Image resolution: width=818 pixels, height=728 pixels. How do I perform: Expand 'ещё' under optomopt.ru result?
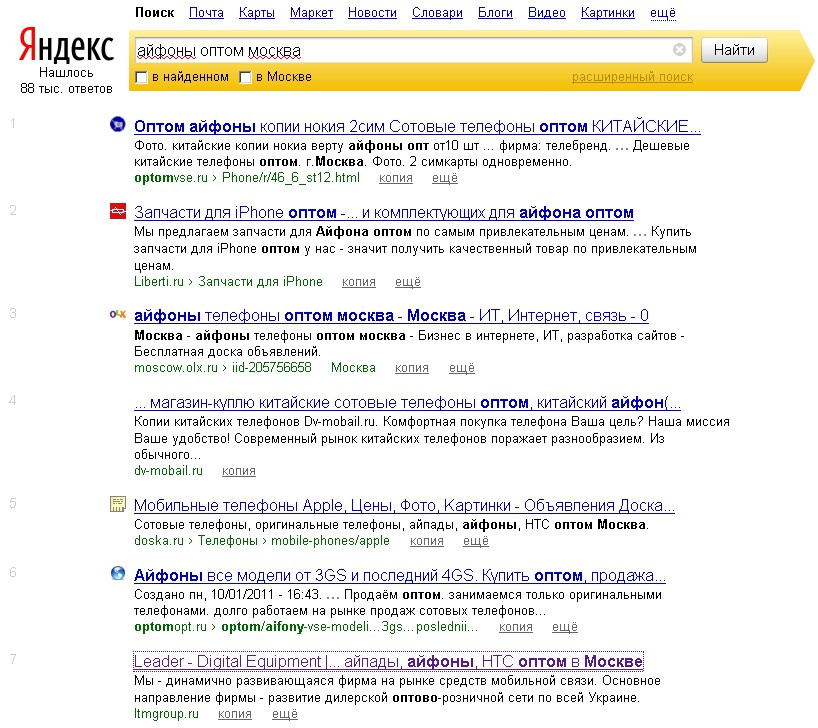pyautogui.click(x=564, y=627)
